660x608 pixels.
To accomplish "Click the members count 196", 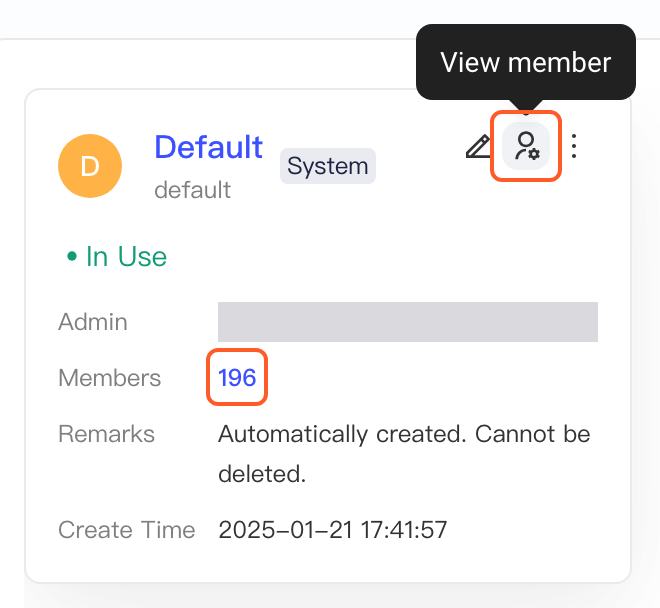I will click(237, 377).
